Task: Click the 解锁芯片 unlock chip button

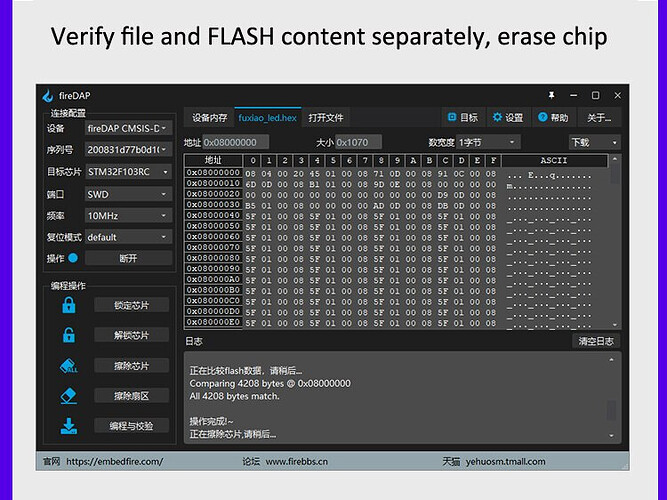Action: (131, 335)
